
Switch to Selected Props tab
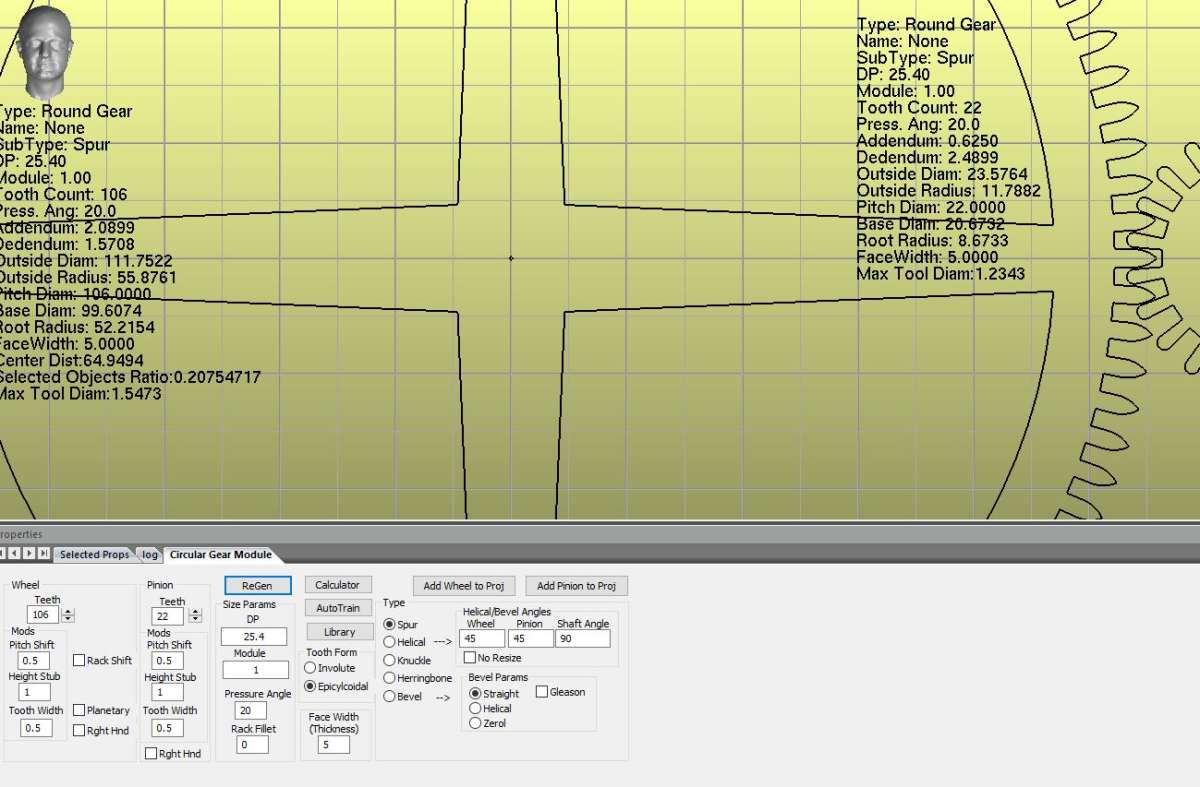coord(94,554)
